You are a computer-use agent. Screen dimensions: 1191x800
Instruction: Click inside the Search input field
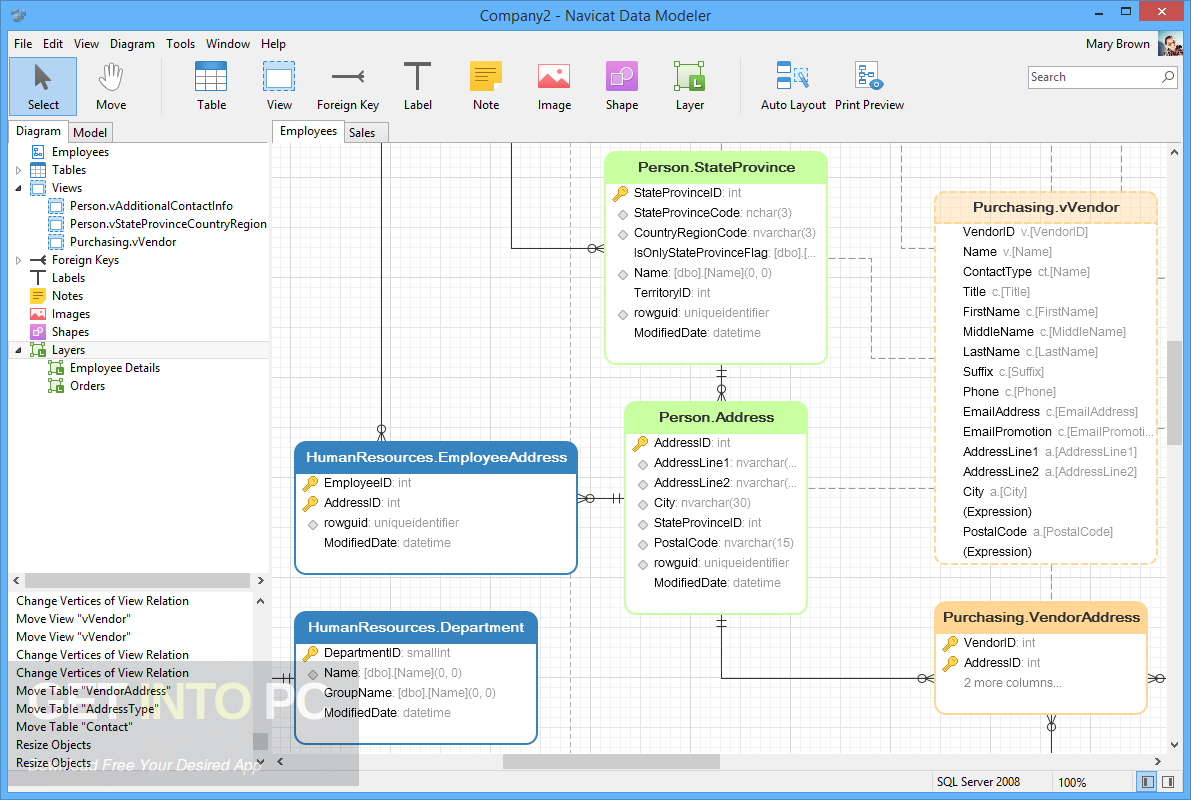(1094, 77)
